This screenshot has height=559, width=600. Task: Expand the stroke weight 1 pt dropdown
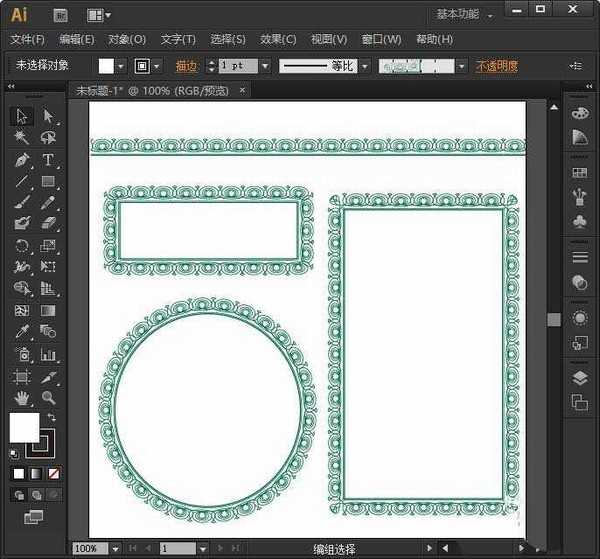click(x=264, y=66)
